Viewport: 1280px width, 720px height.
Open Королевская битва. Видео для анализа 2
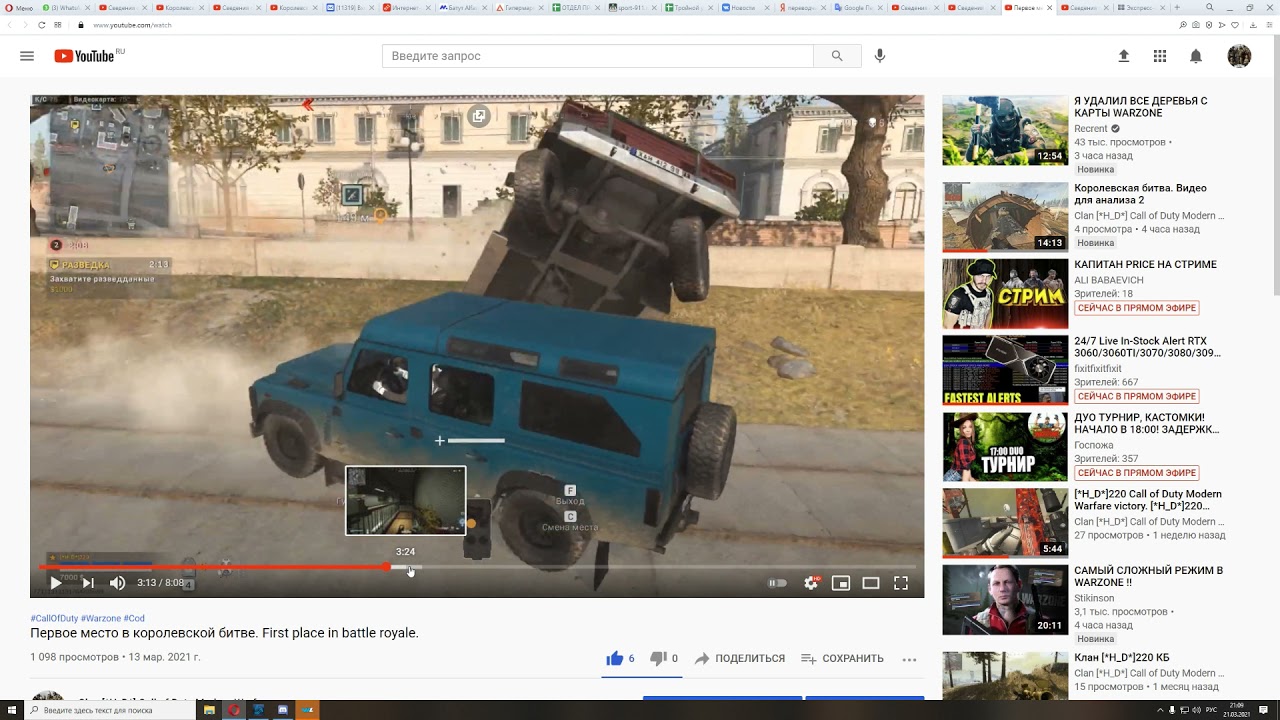[x=1140, y=194]
